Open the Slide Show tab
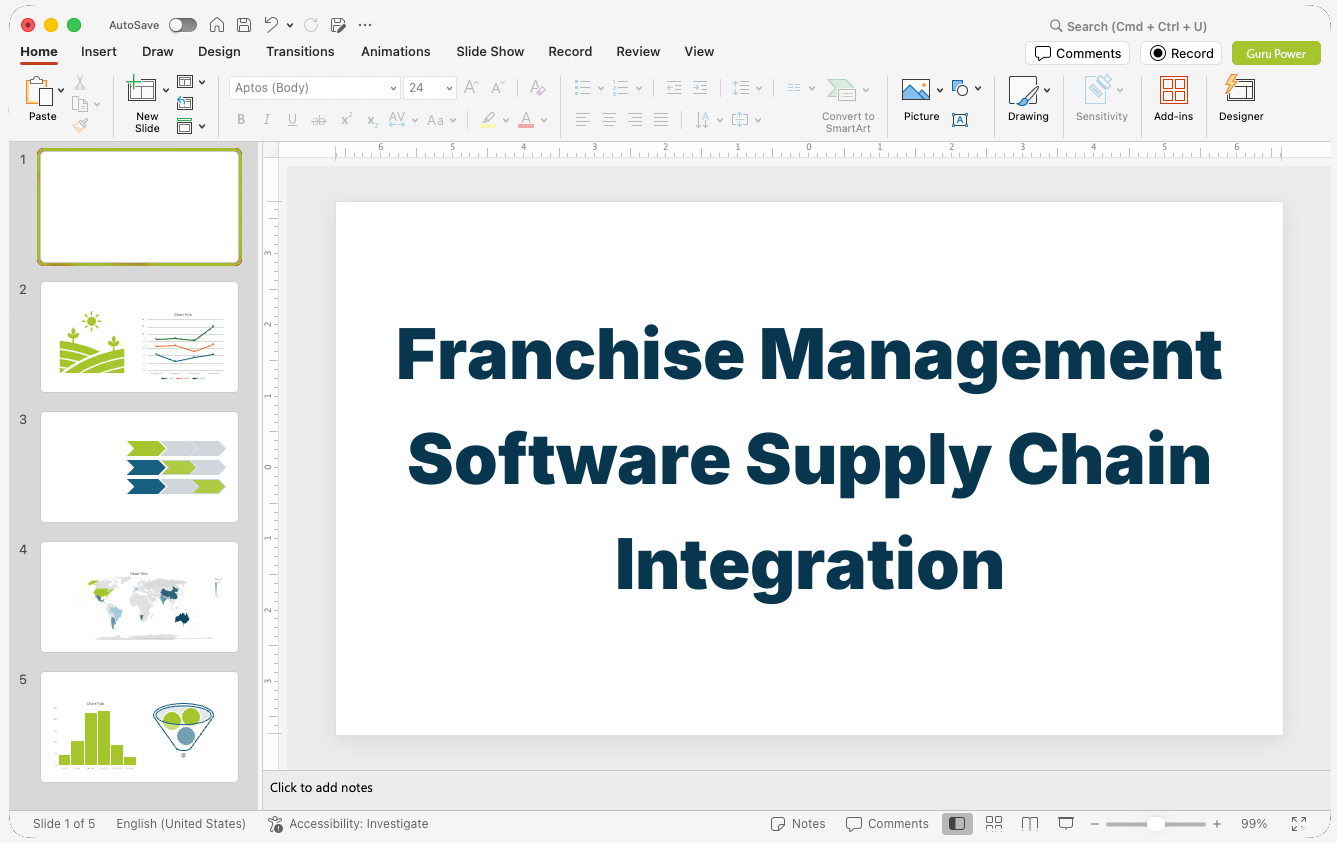 (490, 51)
